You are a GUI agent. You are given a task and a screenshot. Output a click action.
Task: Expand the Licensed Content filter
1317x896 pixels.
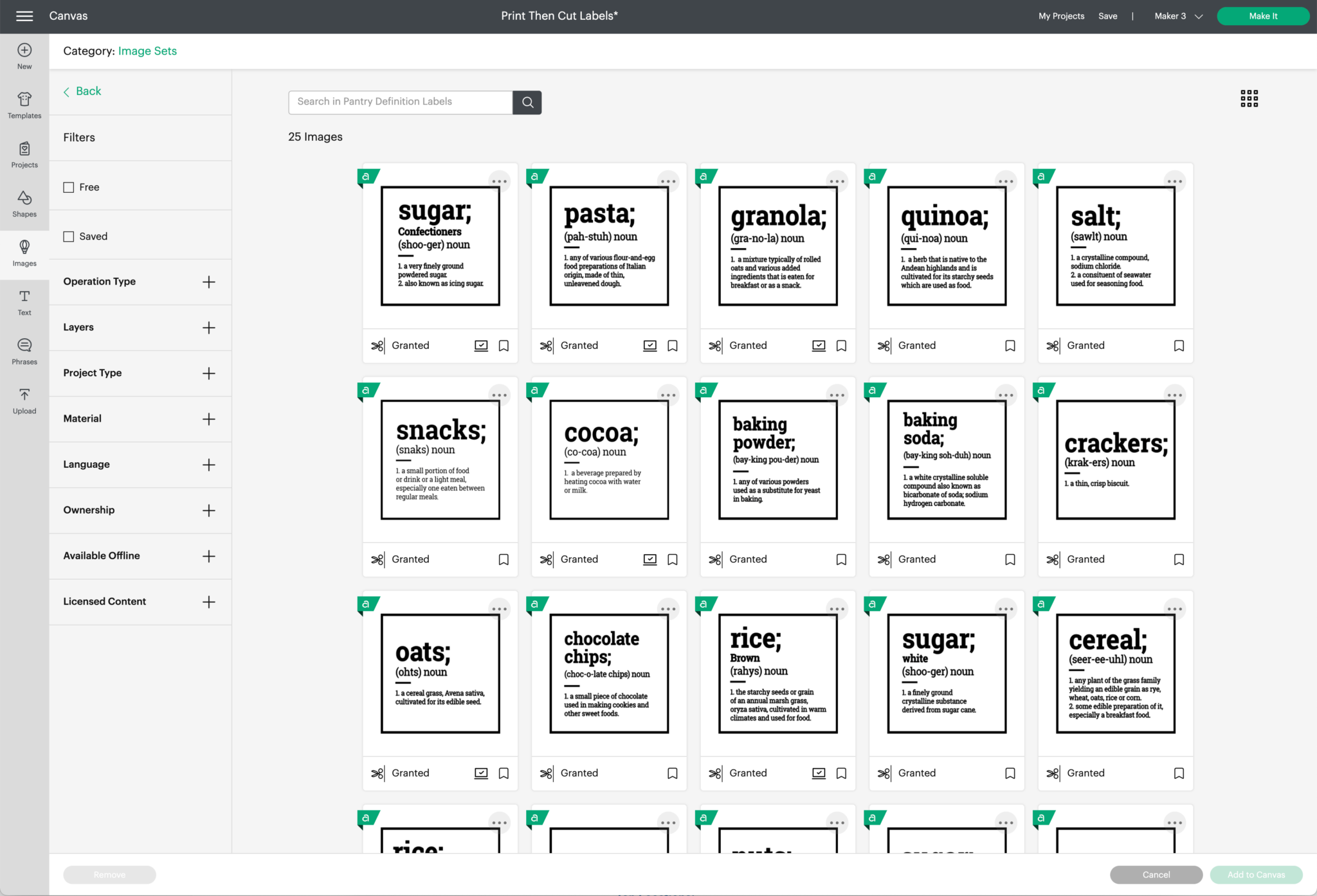pyautogui.click(x=208, y=602)
